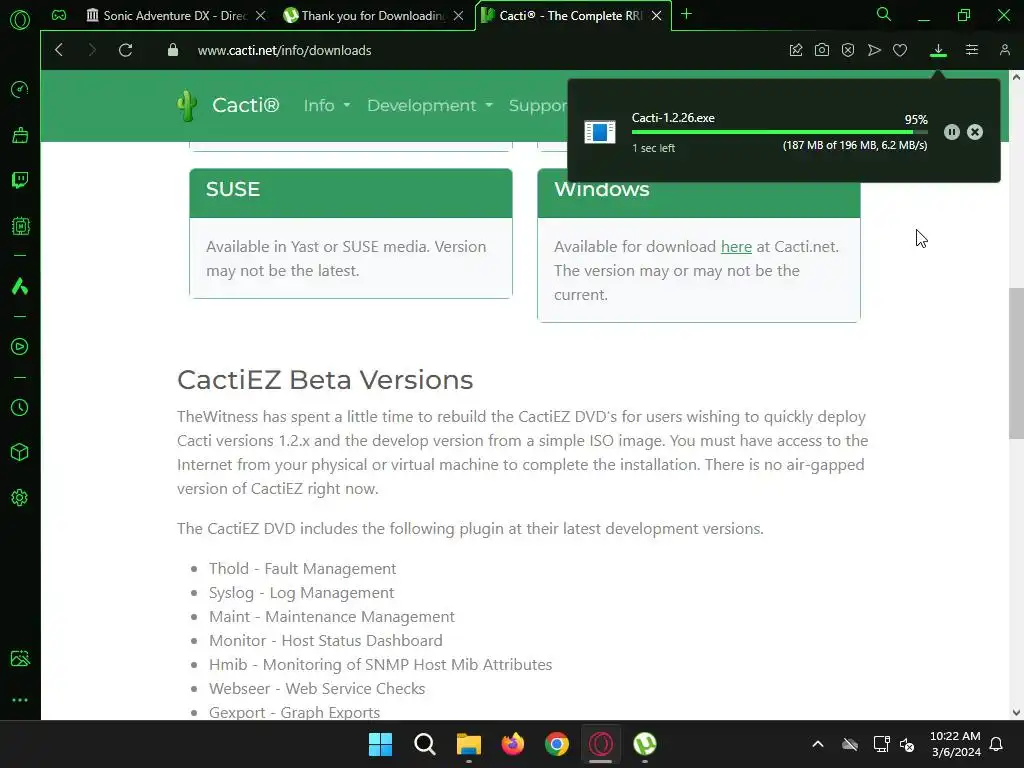The image size is (1024, 768).
Task: Open the My Flow send icon
Action: click(874, 50)
